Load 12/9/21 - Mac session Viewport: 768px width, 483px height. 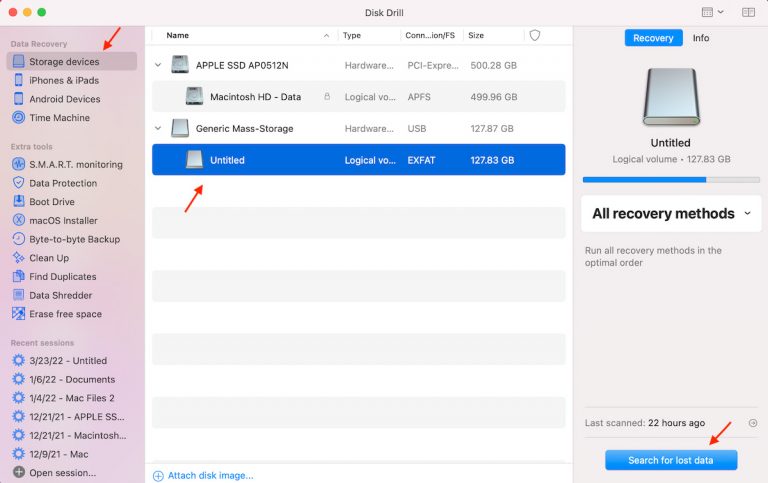58,454
